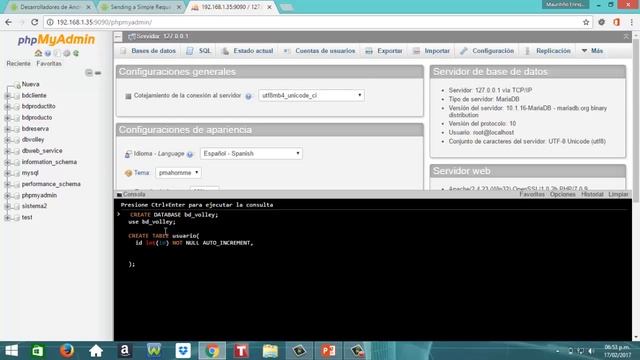Expand the phpmyadmin database node

click(x=7, y=196)
